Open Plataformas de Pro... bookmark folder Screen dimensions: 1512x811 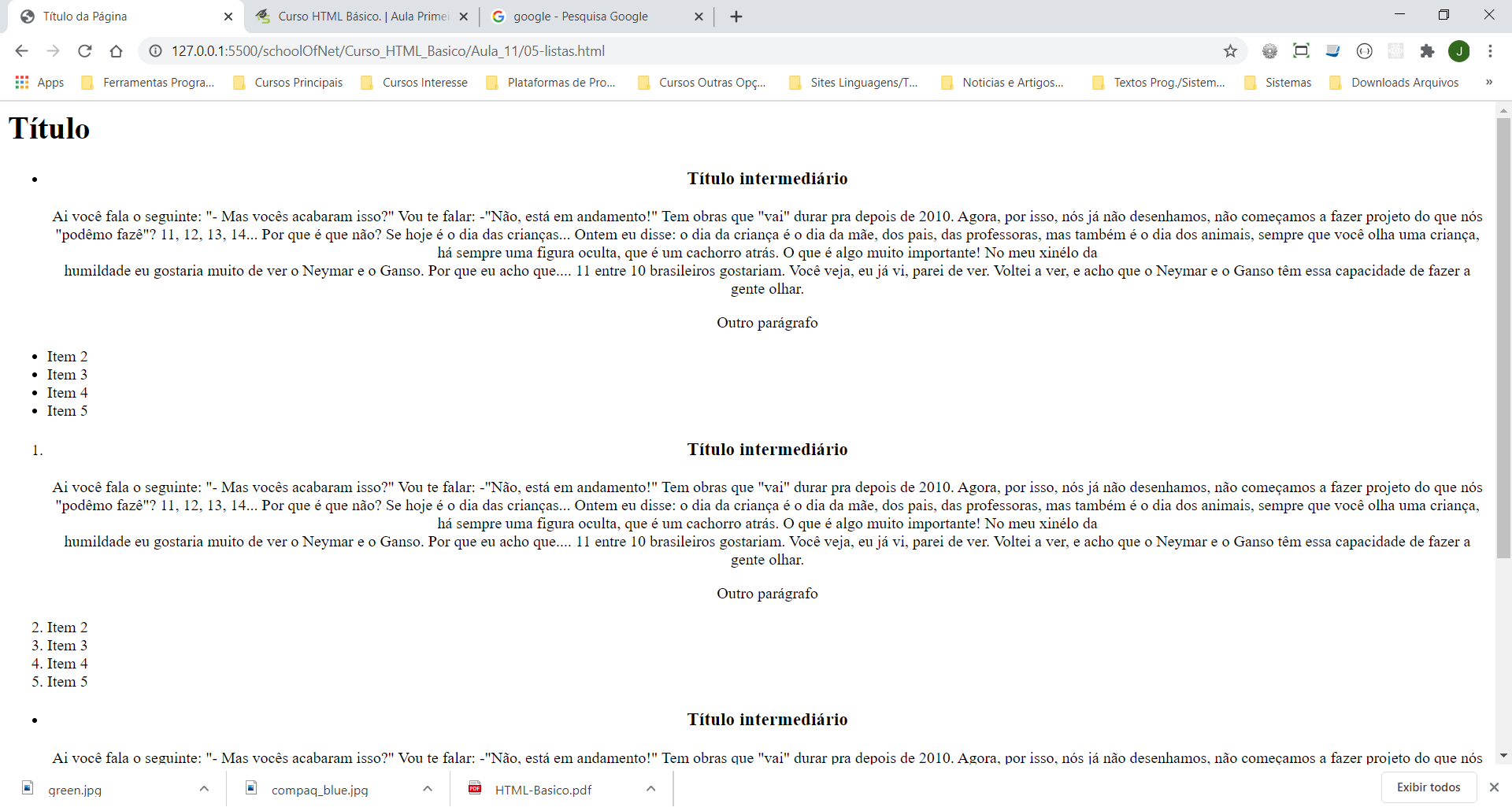550,83
